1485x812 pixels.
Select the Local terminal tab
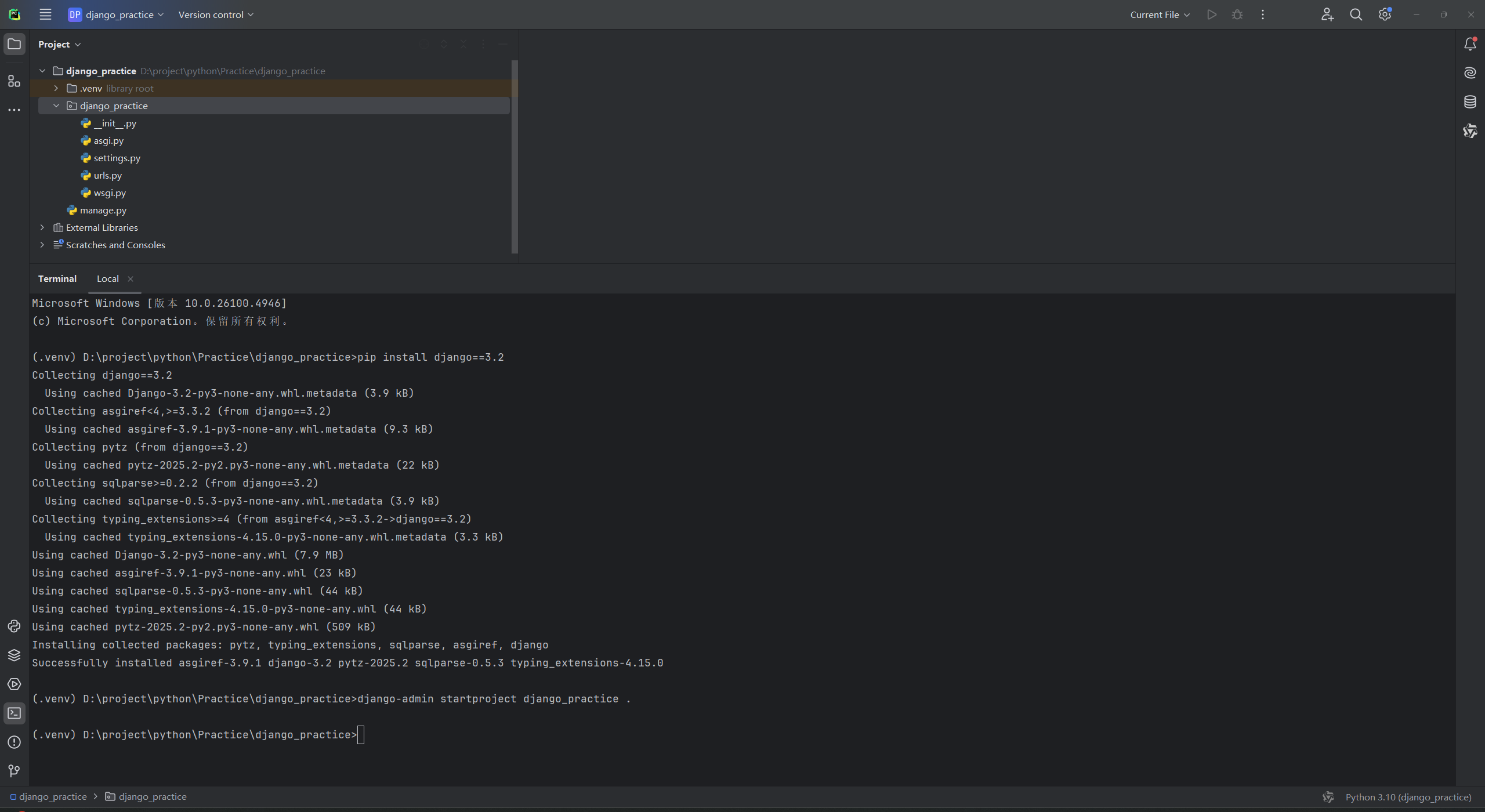(x=108, y=279)
